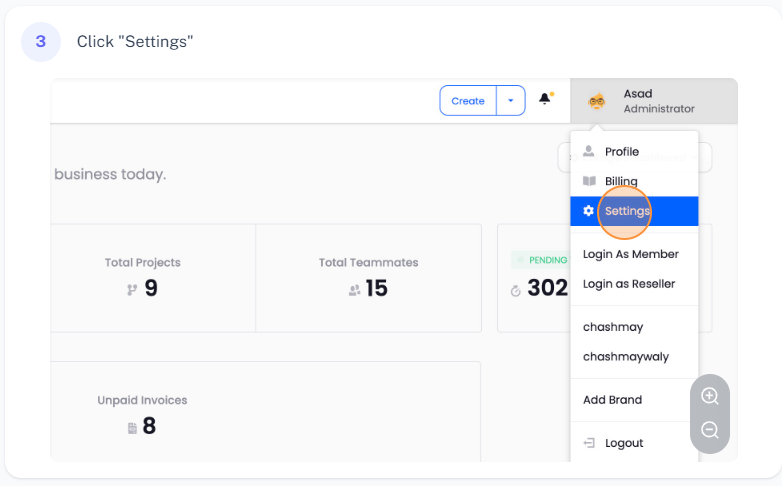The width and height of the screenshot is (782, 486).
Task: Click the person icon beside Profile
Action: 589,152
